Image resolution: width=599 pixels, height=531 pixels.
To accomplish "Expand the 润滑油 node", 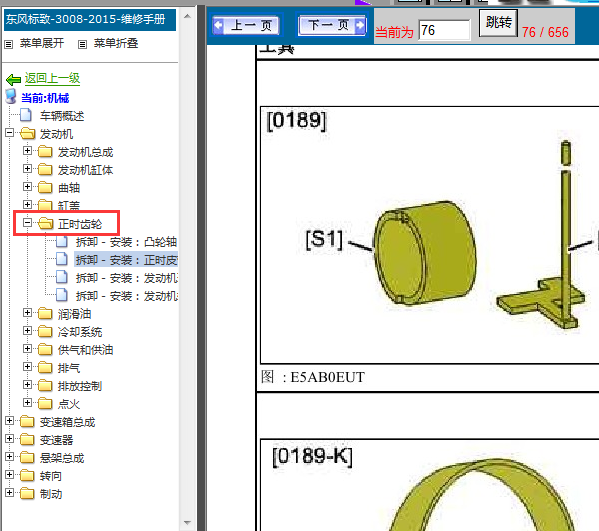I will pyautogui.click(x=27, y=313).
